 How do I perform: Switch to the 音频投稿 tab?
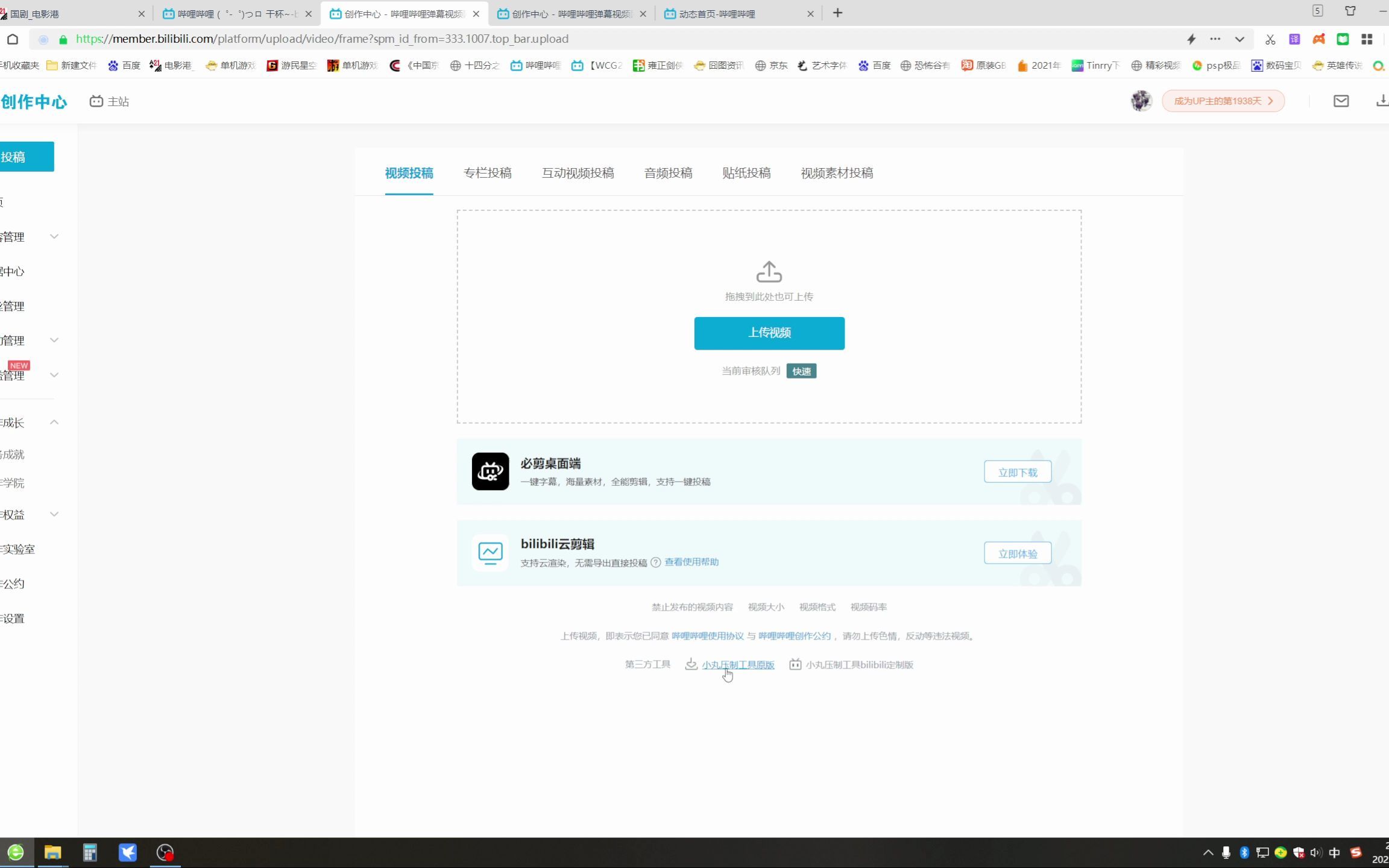pos(668,173)
